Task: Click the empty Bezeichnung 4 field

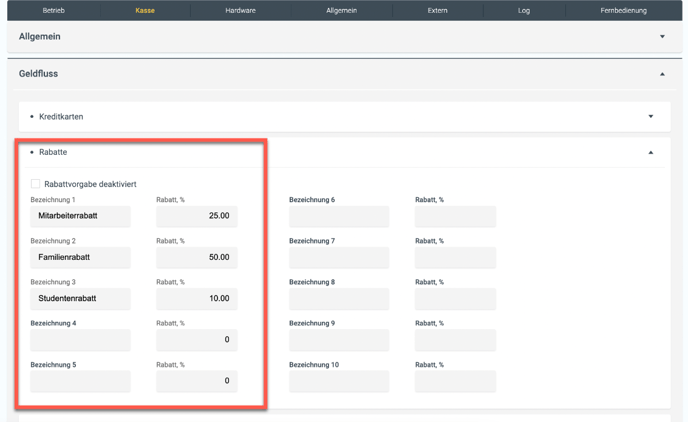Action: [81, 340]
